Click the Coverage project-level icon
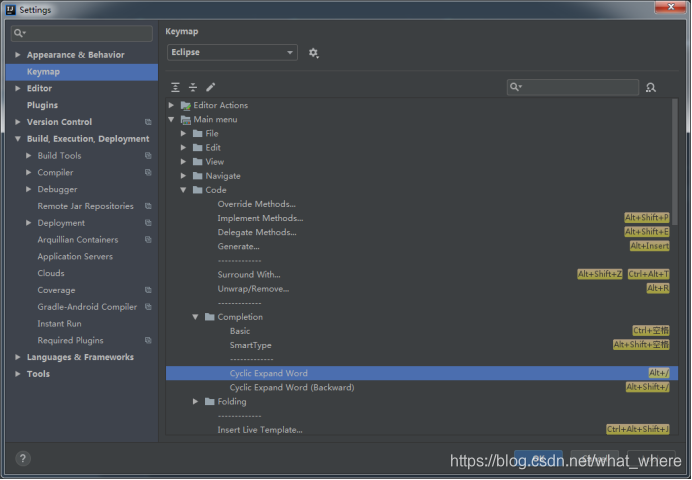 click(x=148, y=290)
